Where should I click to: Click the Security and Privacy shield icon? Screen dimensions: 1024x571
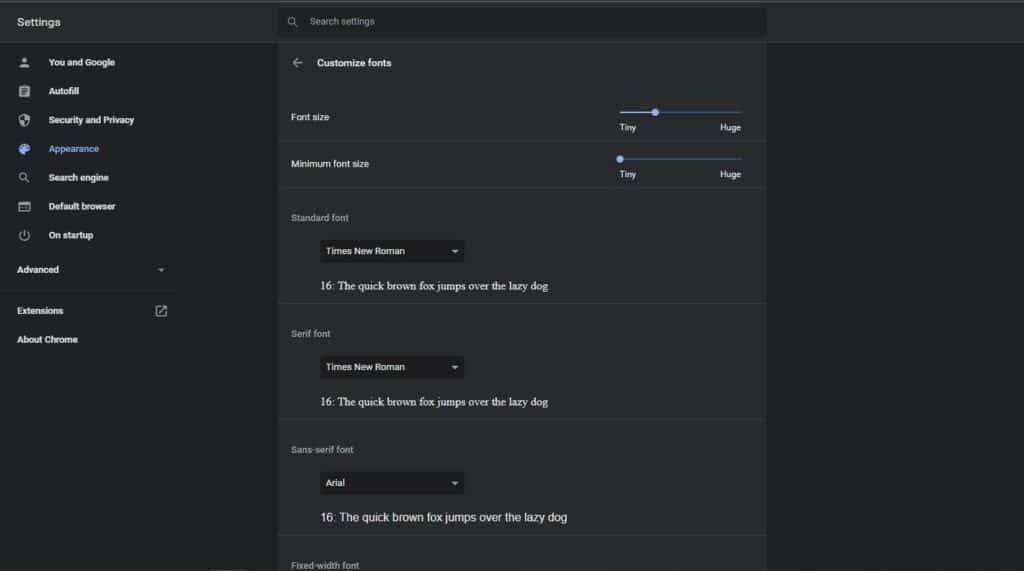[24, 120]
